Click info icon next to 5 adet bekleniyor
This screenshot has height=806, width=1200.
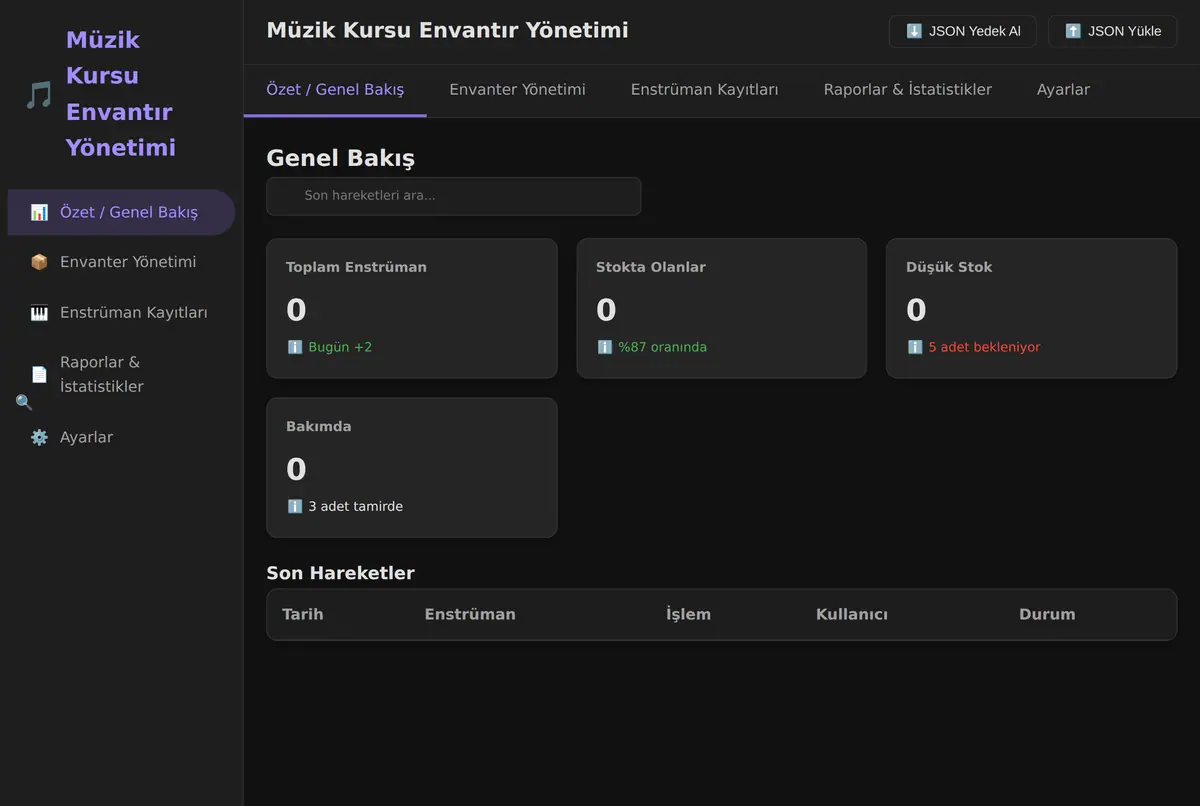915,347
